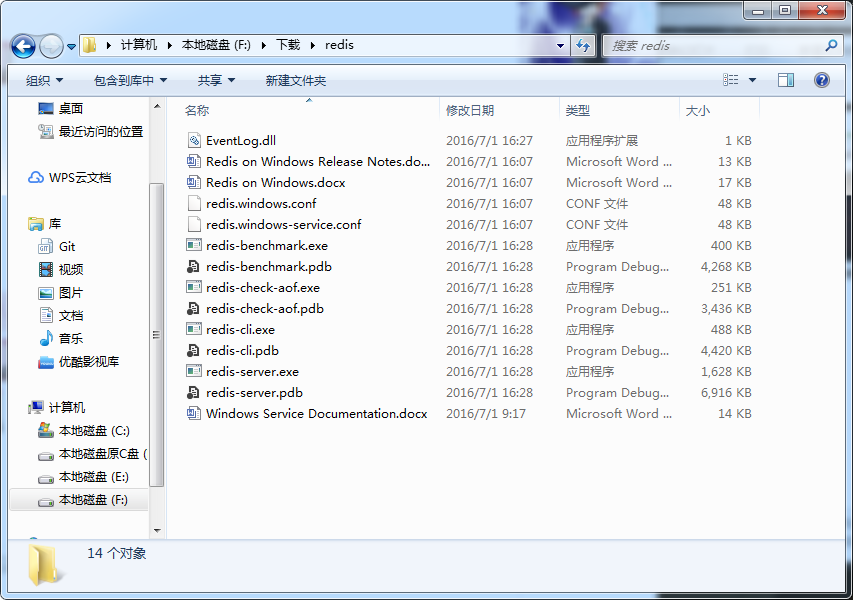Click the sidebar scrollbar thumb
Viewport: 853px width, 600px height.
tap(157, 335)
